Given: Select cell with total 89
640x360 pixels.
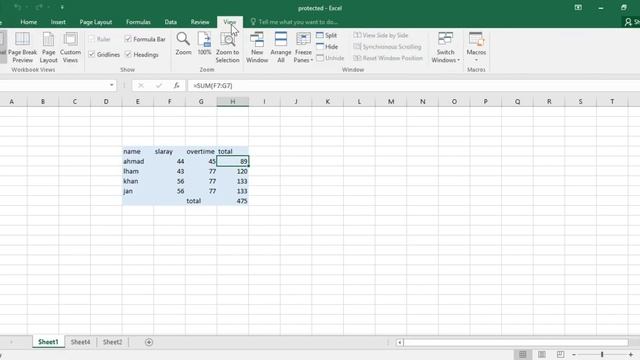Looking at the screenshot, I should [233, 161].
